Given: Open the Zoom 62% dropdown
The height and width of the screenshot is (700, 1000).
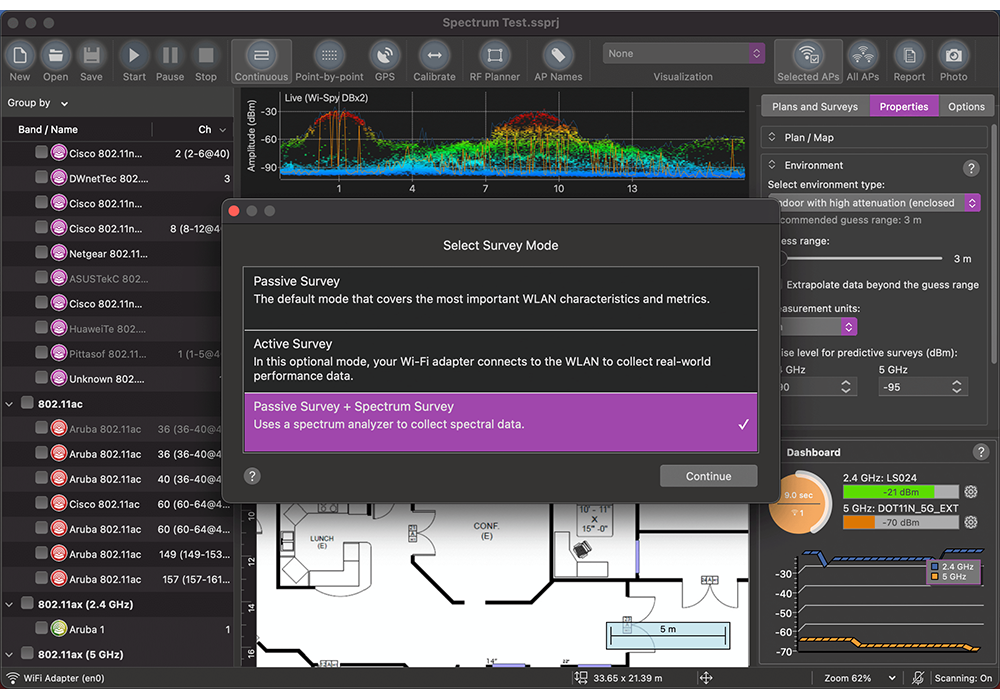Looking at the screenshot, I should tap(859, 678).
